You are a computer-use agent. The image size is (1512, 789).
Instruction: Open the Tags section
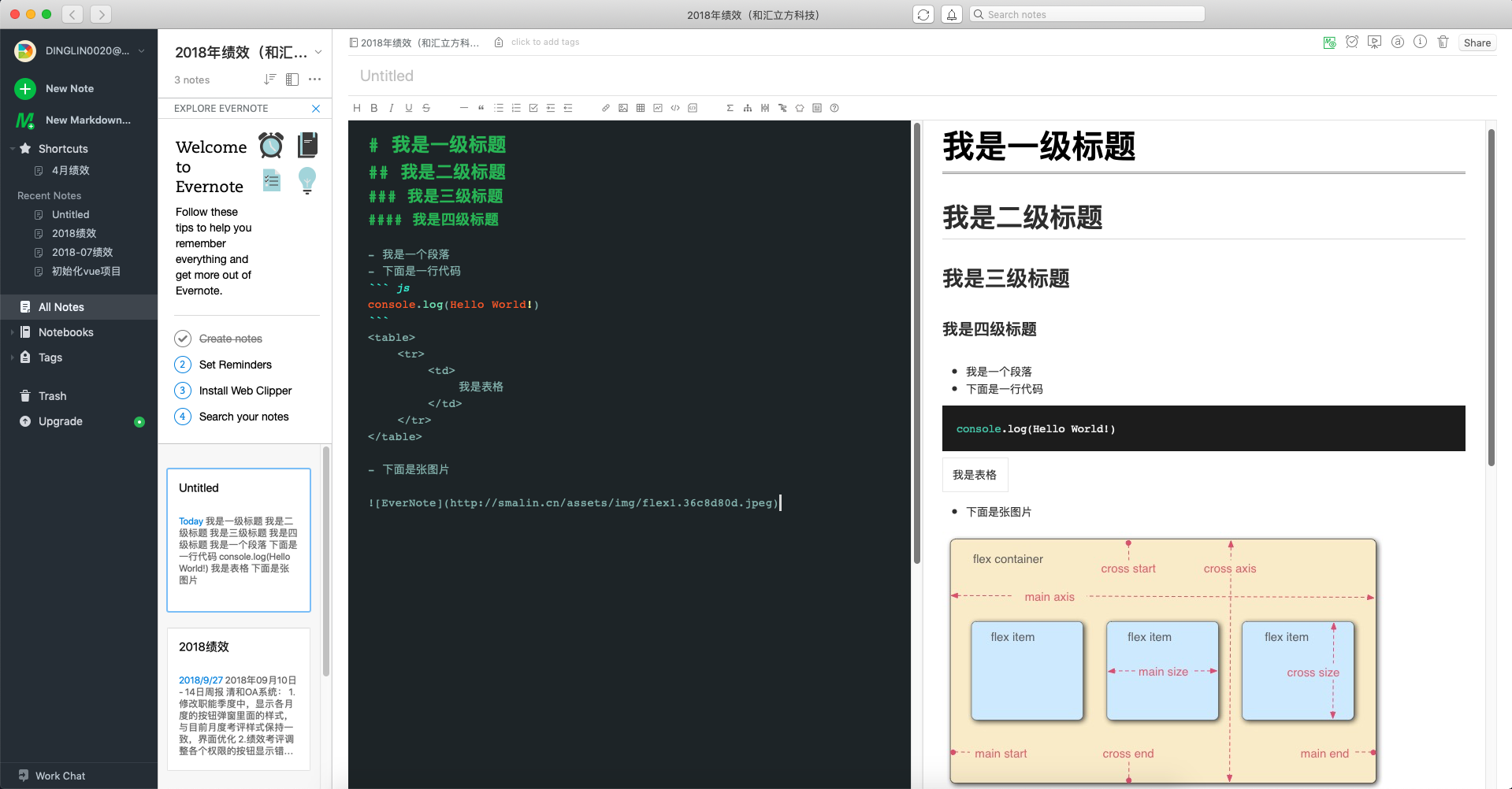(x=49, y=357)
